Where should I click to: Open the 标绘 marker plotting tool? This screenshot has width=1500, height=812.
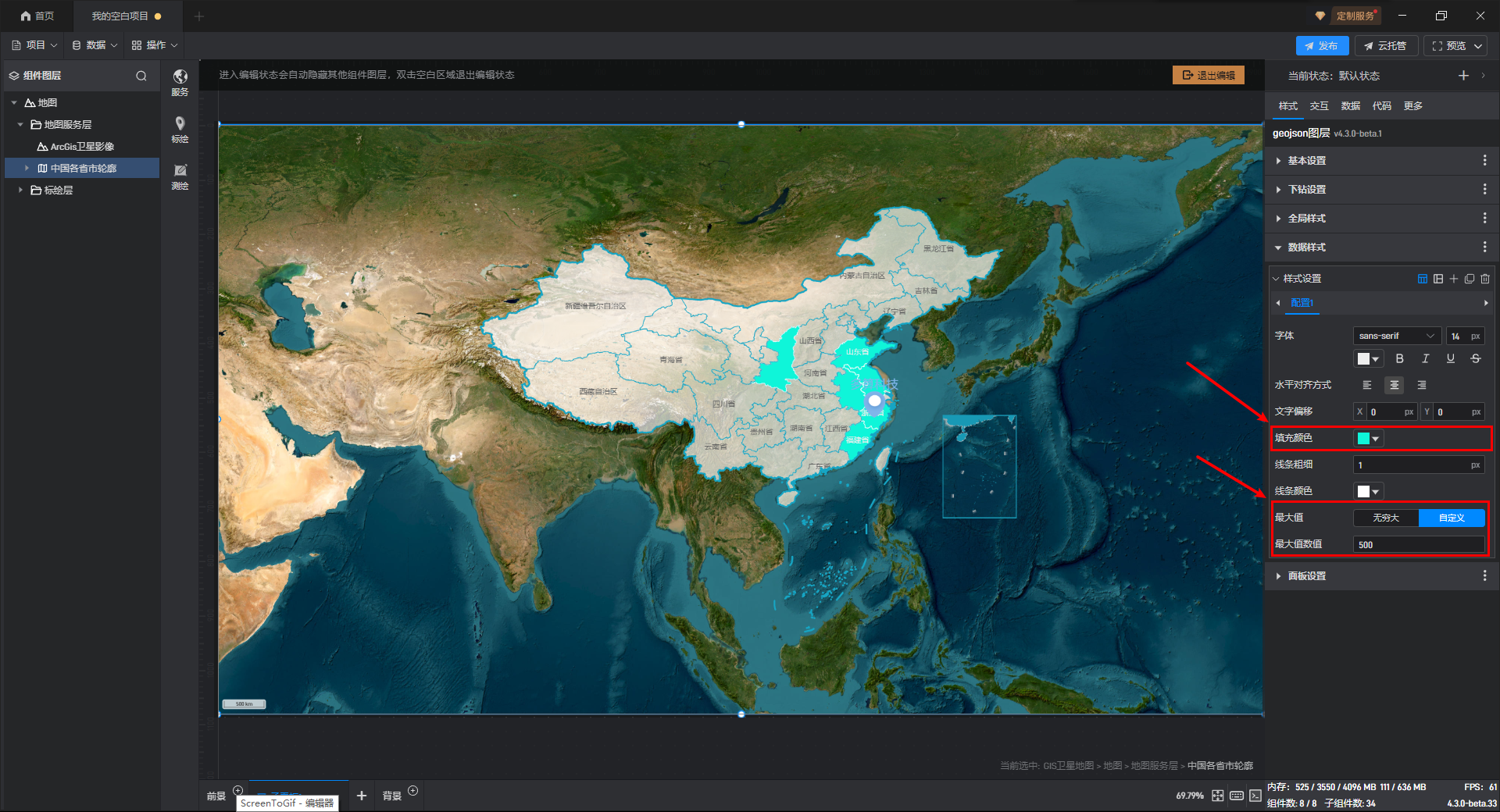click(x=180, y=129)
